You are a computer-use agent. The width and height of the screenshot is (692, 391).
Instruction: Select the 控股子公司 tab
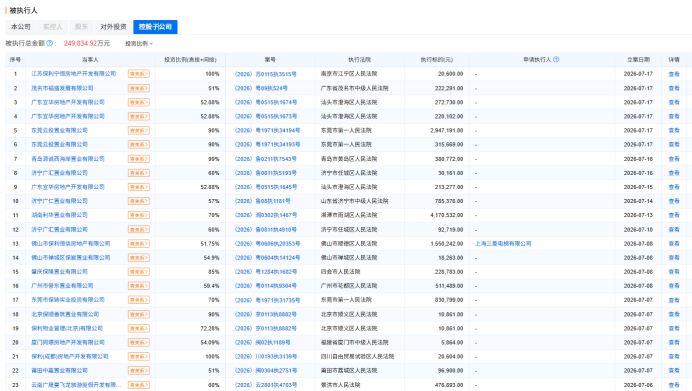[x=155, y=27]
